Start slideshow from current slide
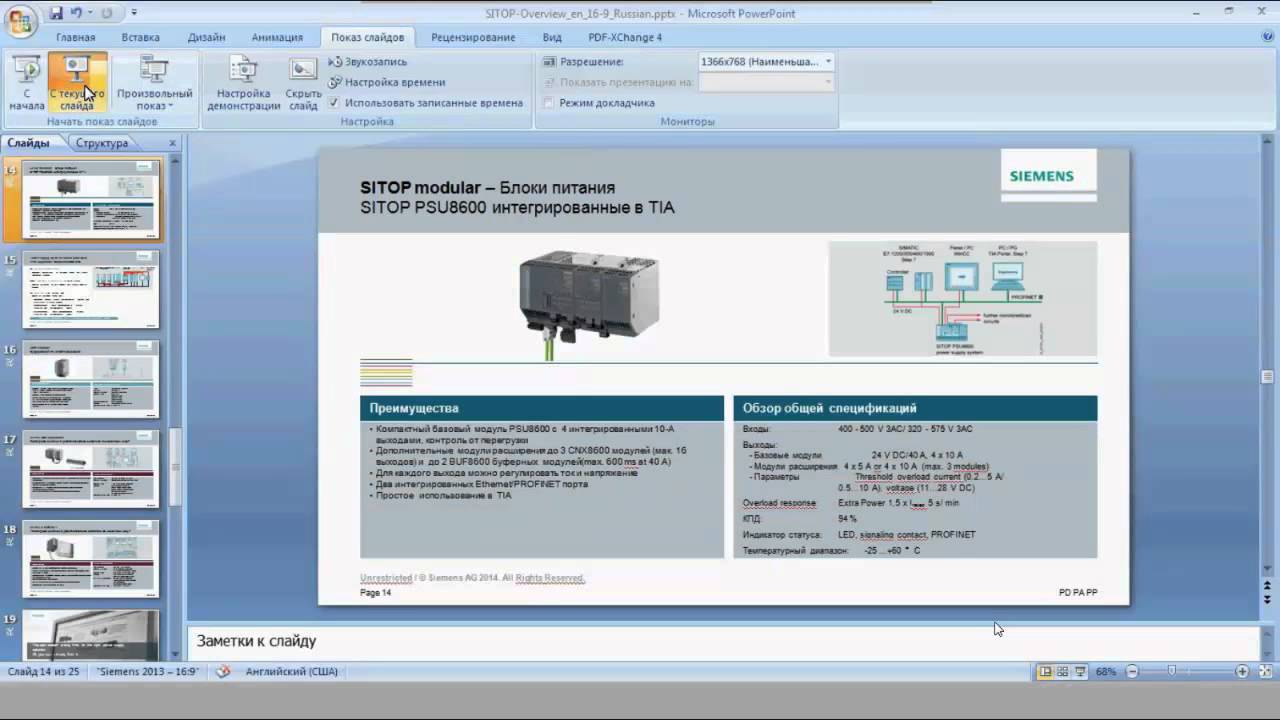 [77, 83]
